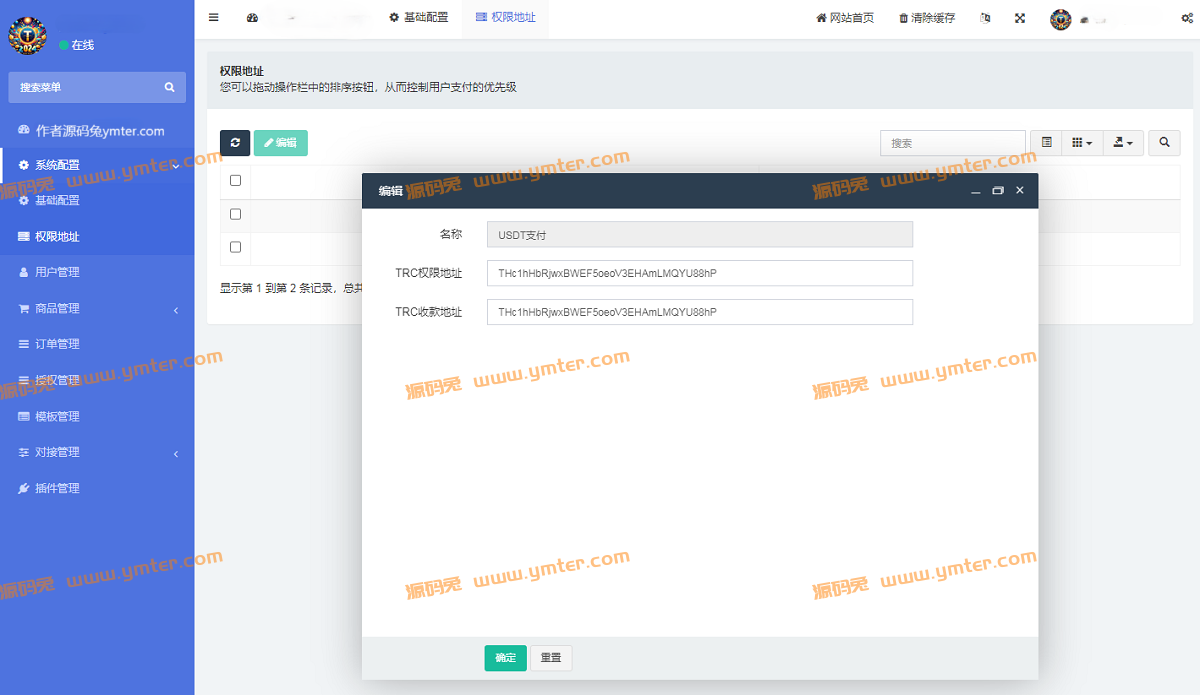
Task: Open 插件管理 in sidebar
Action: coord(97,488)
